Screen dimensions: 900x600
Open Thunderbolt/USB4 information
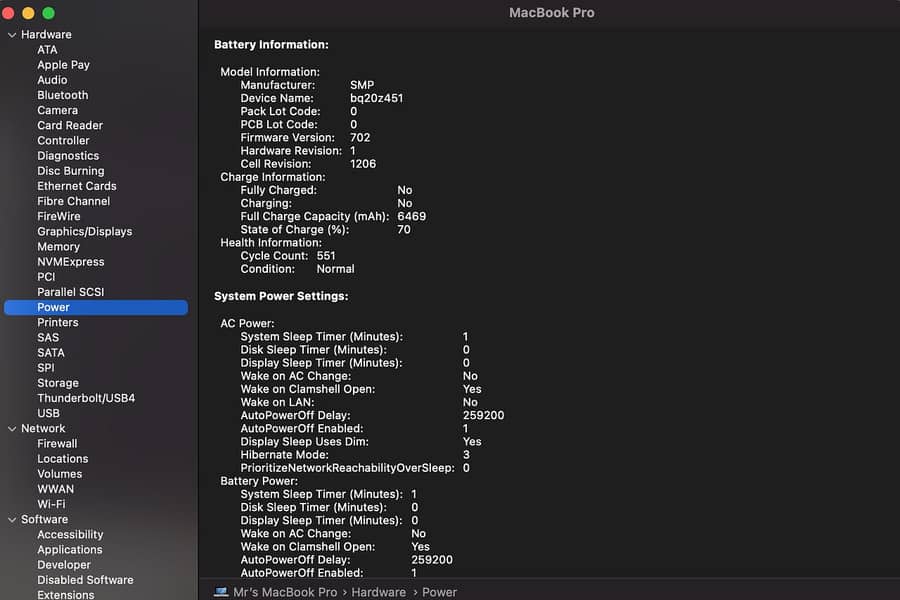[x=86, y=397]
